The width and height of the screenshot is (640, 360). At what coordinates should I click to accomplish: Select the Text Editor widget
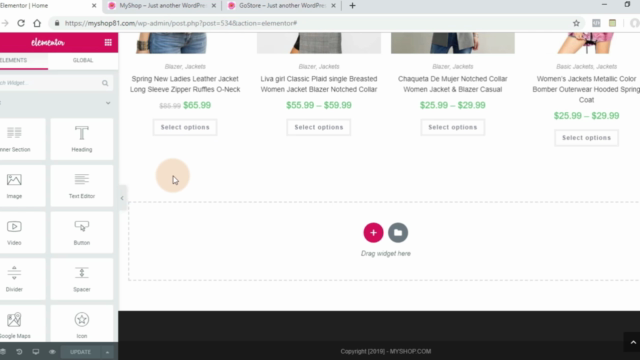point(82,186)
